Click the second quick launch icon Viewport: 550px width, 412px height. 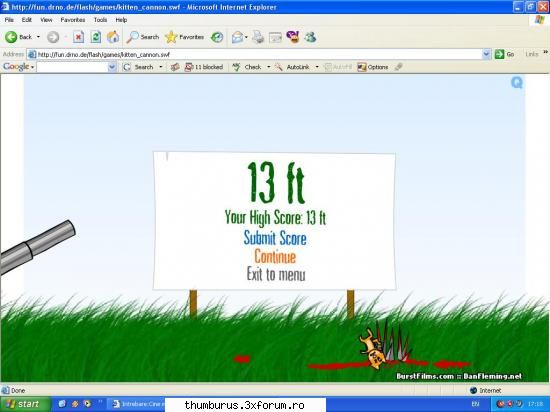coord(75,404)
